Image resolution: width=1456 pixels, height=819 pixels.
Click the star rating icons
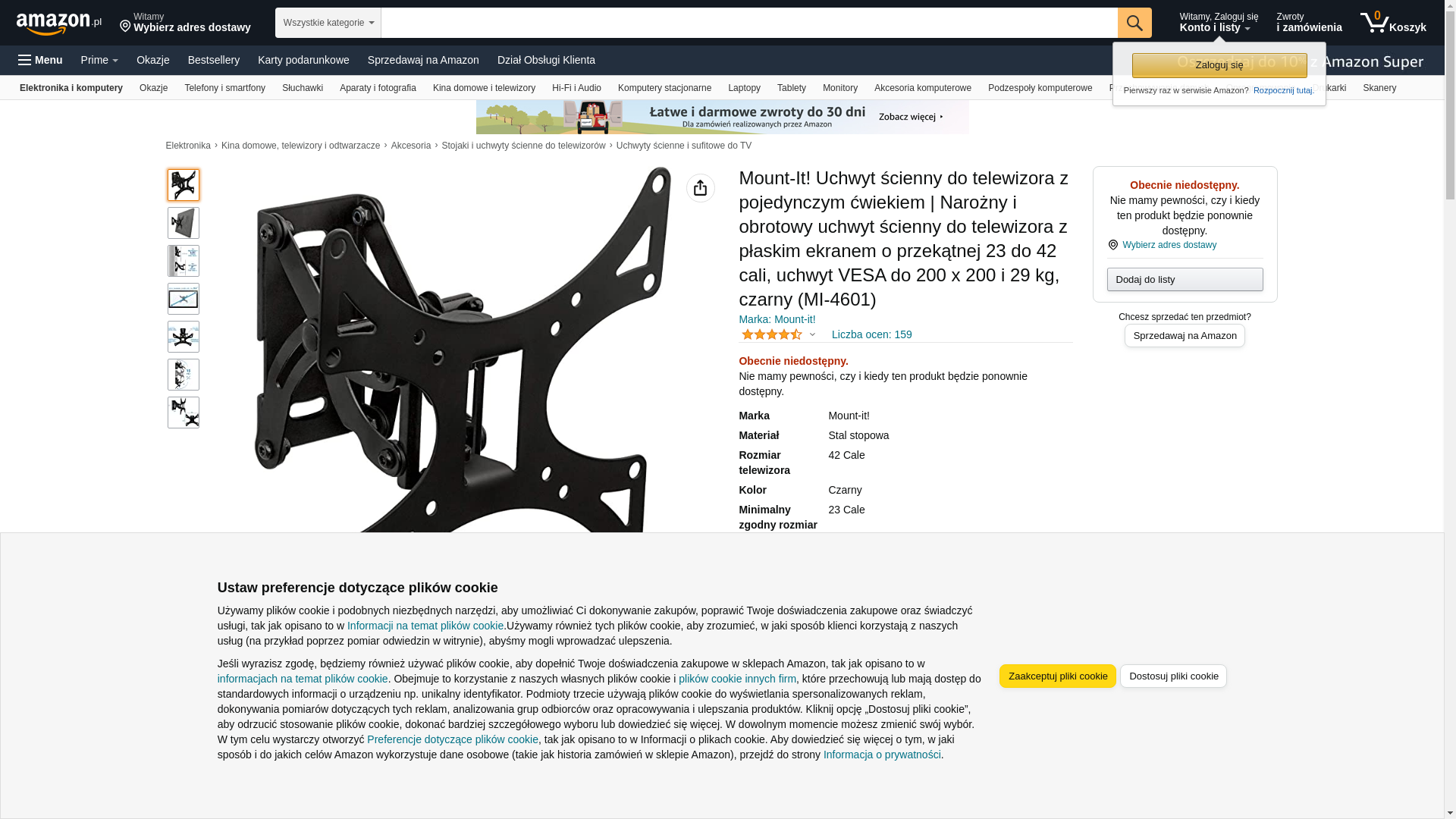click(x=771, y=334)
